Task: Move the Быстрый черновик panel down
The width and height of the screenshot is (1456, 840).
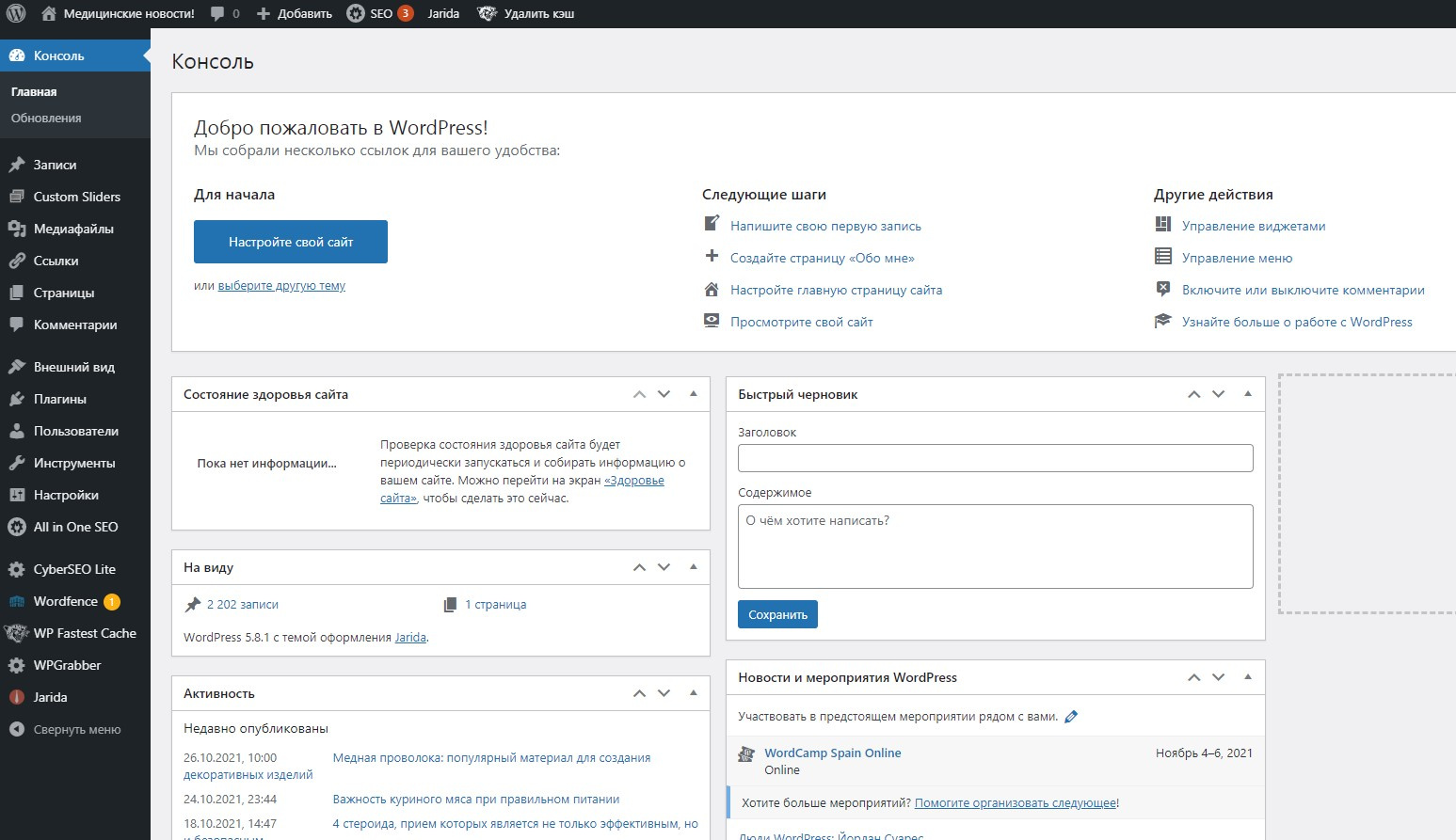Action: [x=1219, y=394]
